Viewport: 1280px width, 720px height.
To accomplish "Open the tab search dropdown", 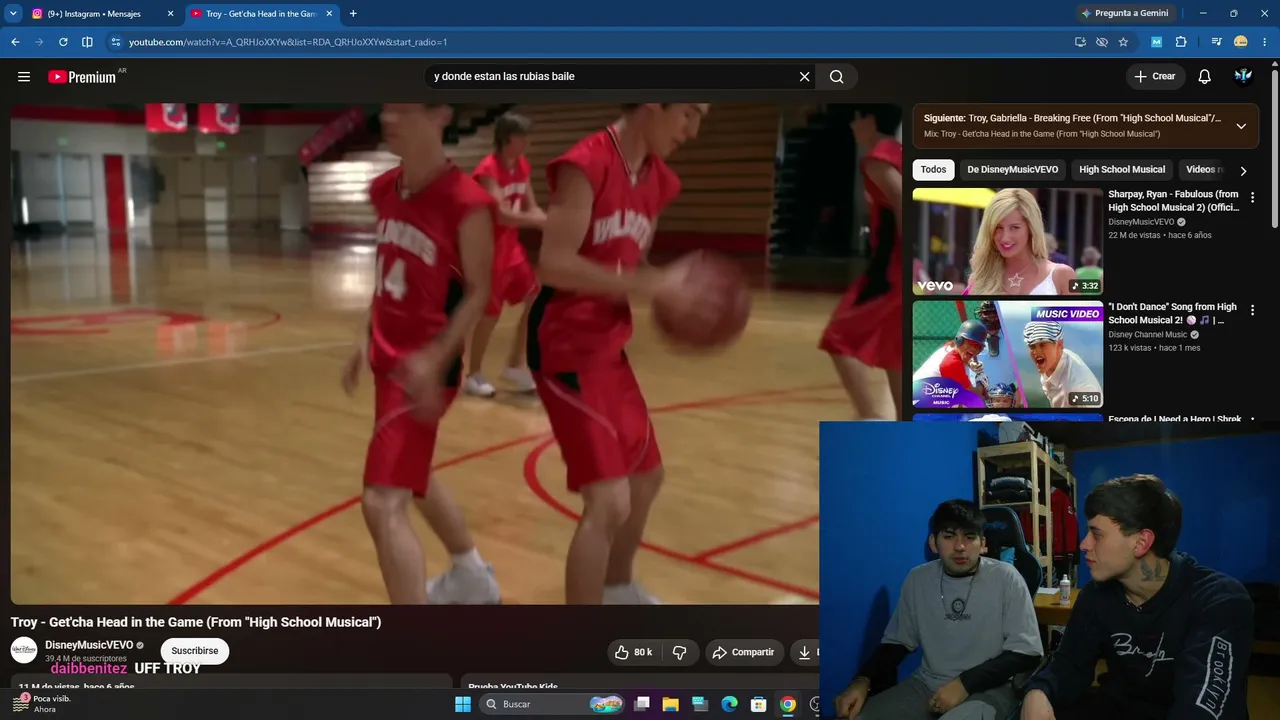I will click(13, 13).
